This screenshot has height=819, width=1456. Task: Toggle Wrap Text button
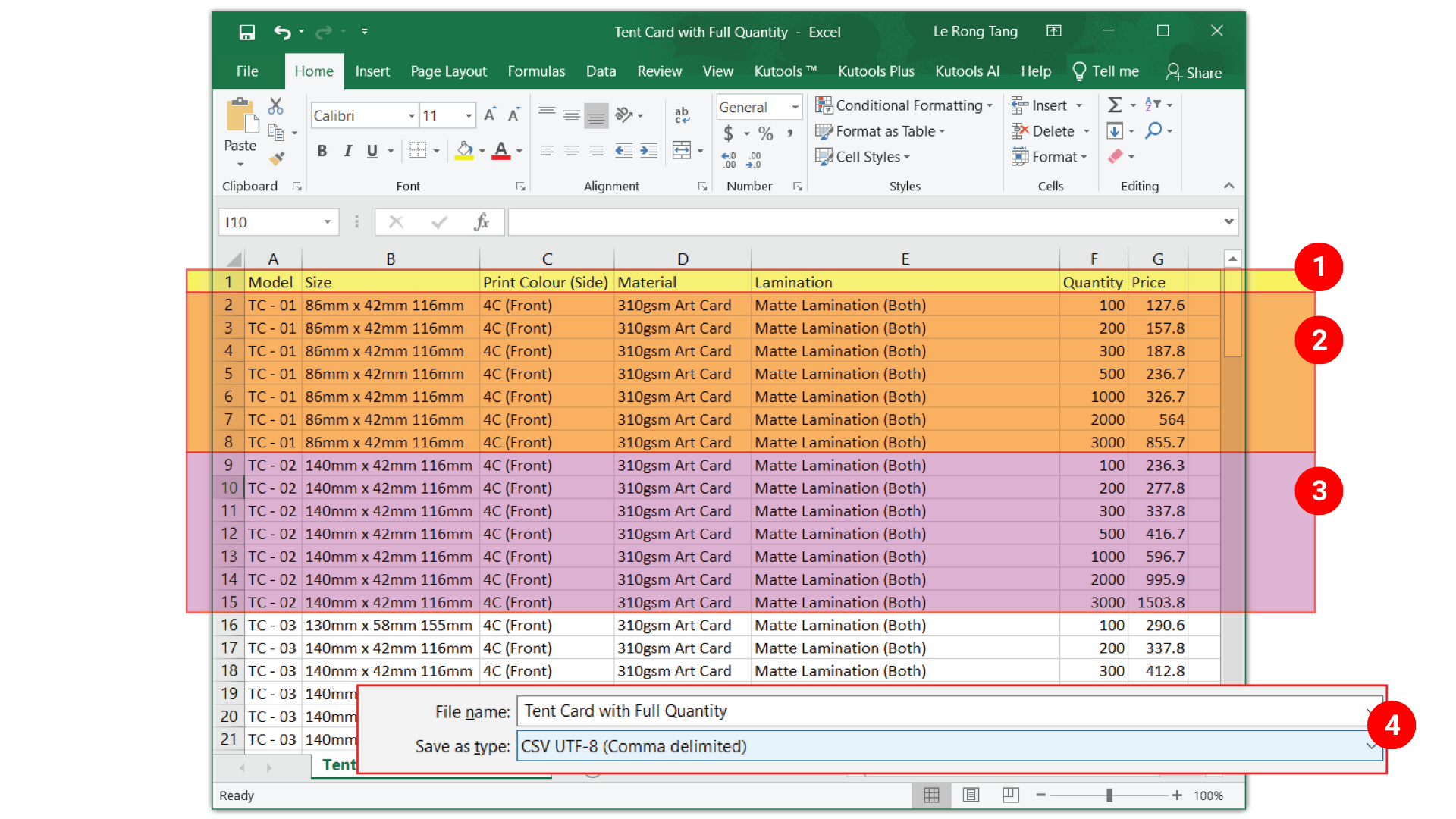point(682,115)
